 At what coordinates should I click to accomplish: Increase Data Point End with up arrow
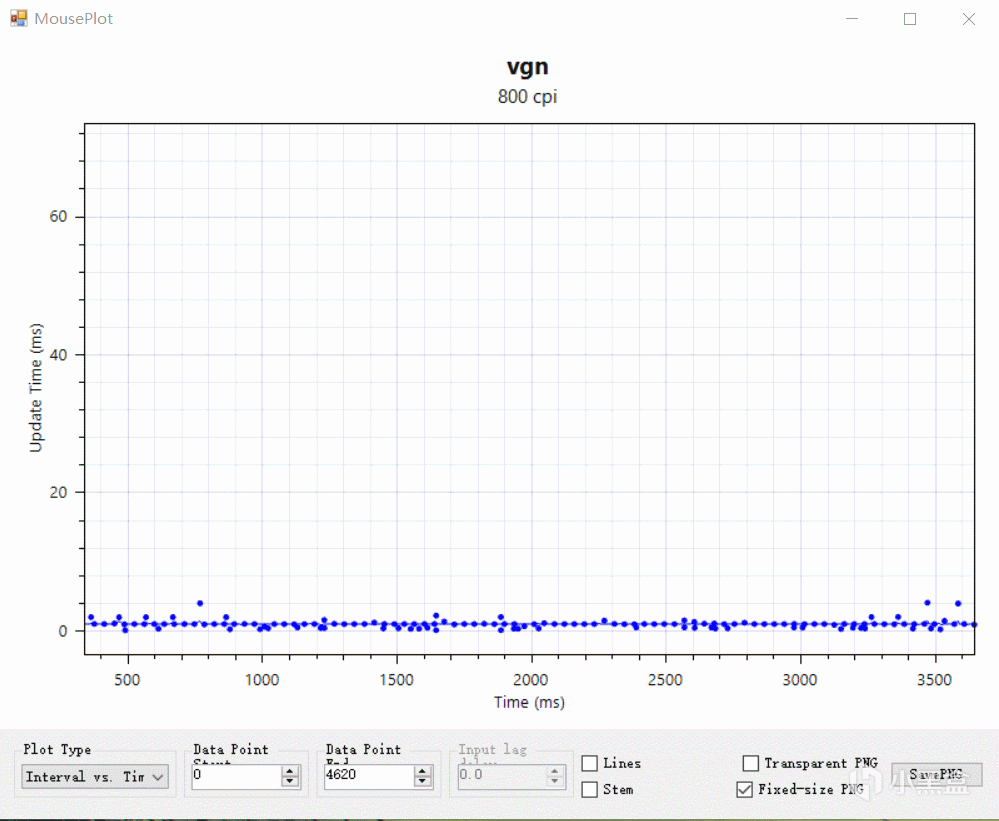[x=422, y=771]
